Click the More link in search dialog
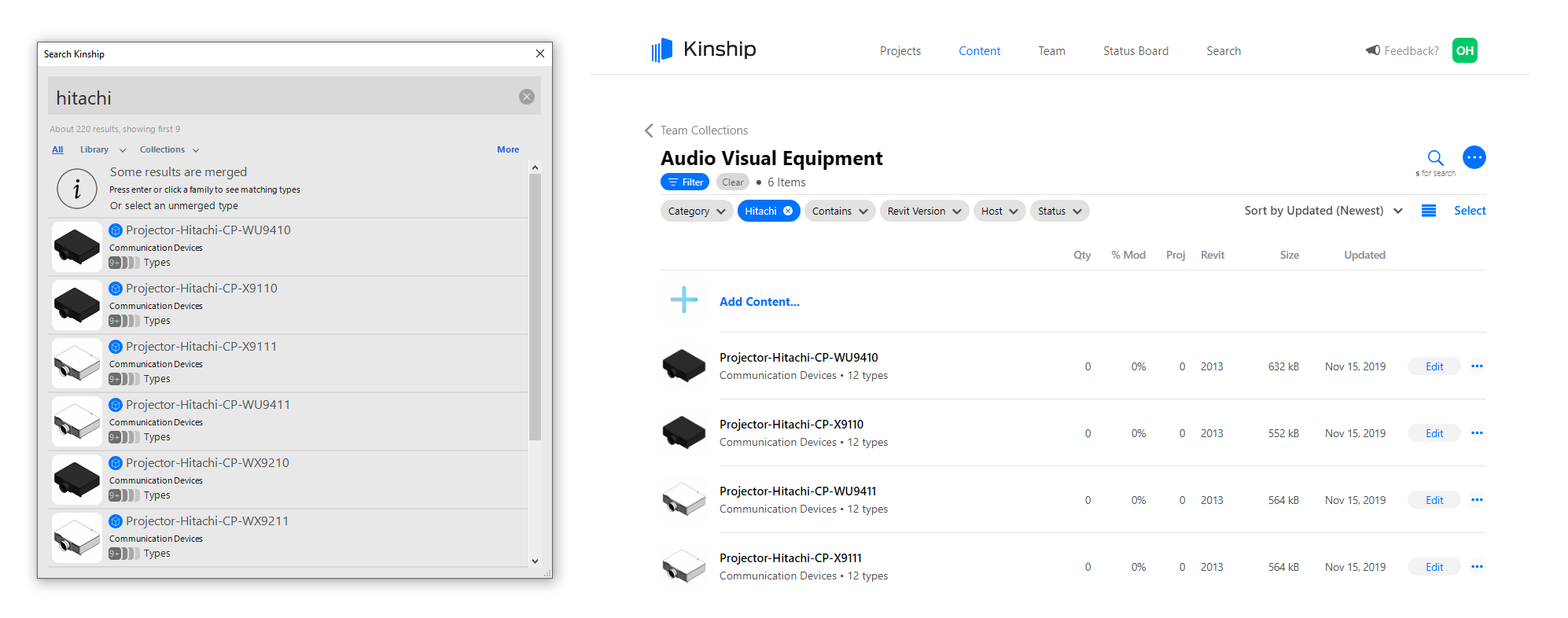Screen dimensions: 1568x618 coord(508,149)
